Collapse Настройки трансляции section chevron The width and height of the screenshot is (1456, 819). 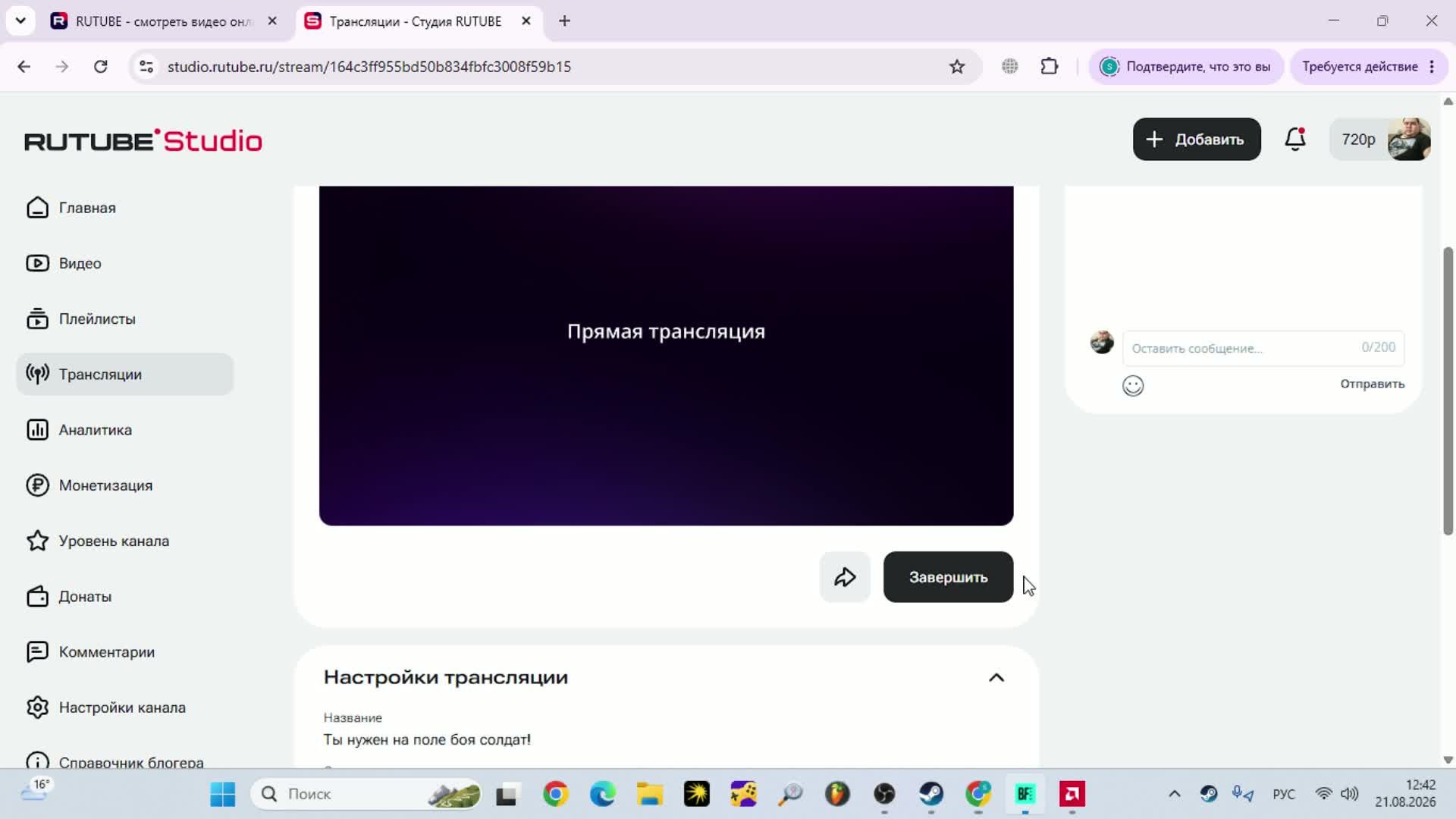(x=996, y=677)
